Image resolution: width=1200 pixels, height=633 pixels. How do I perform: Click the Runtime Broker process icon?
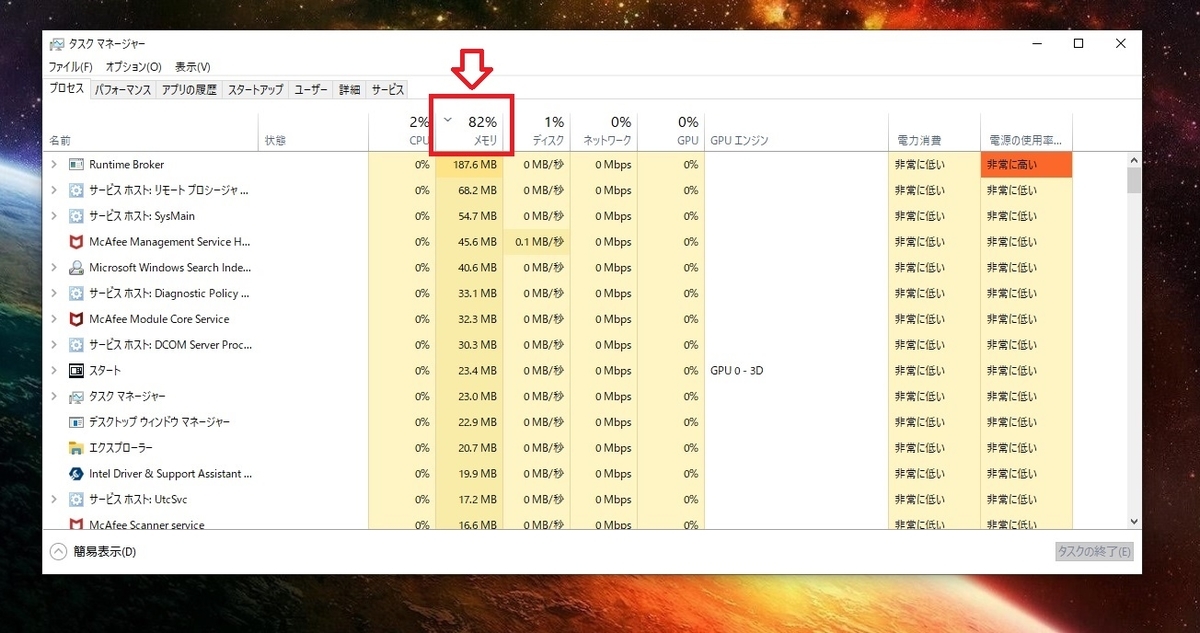[x=76, y=164]
